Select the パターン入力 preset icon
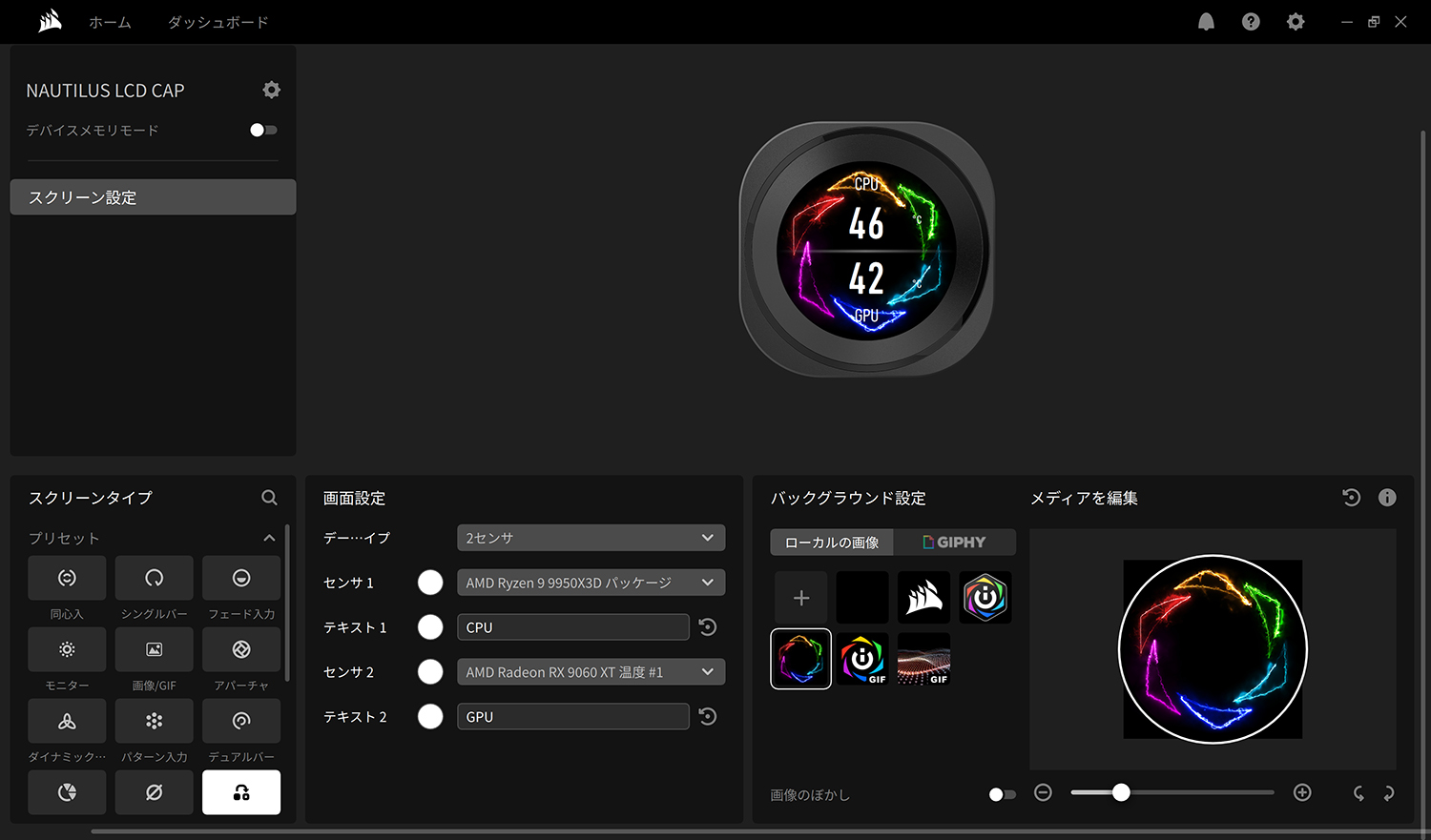This screenshot has height=840, width=1431. click(x=154, y=721)
